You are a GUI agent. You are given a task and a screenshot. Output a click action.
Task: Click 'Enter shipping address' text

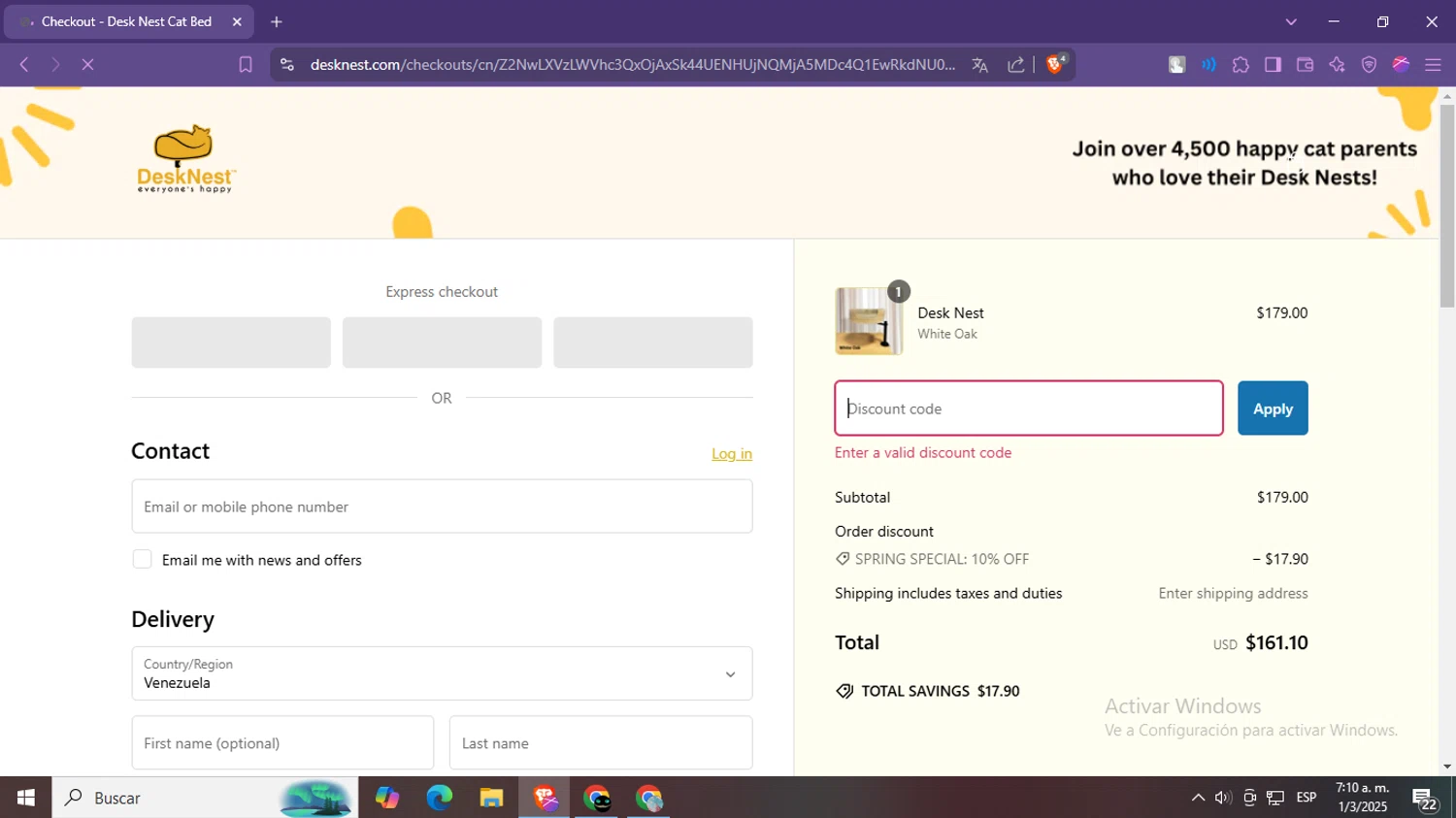(x=1233, y=593)
